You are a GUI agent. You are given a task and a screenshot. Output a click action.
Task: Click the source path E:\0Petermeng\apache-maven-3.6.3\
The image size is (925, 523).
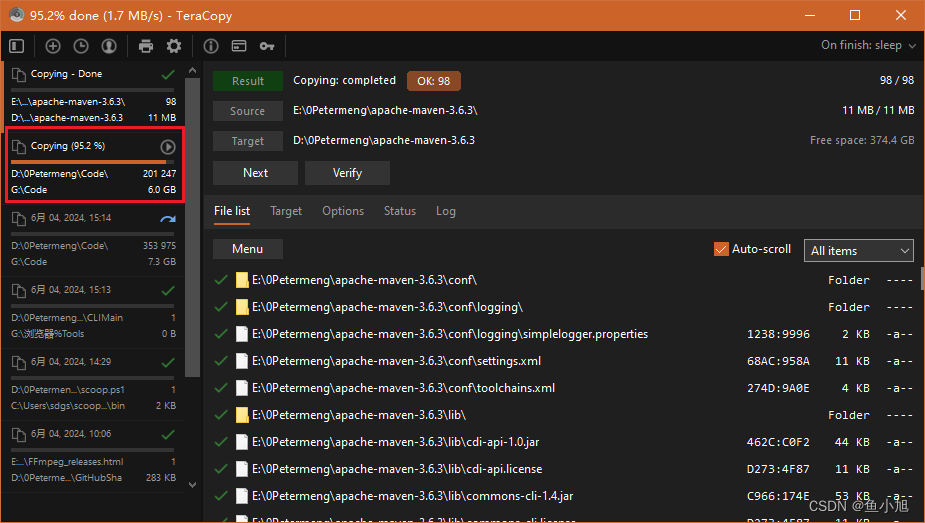385,110
